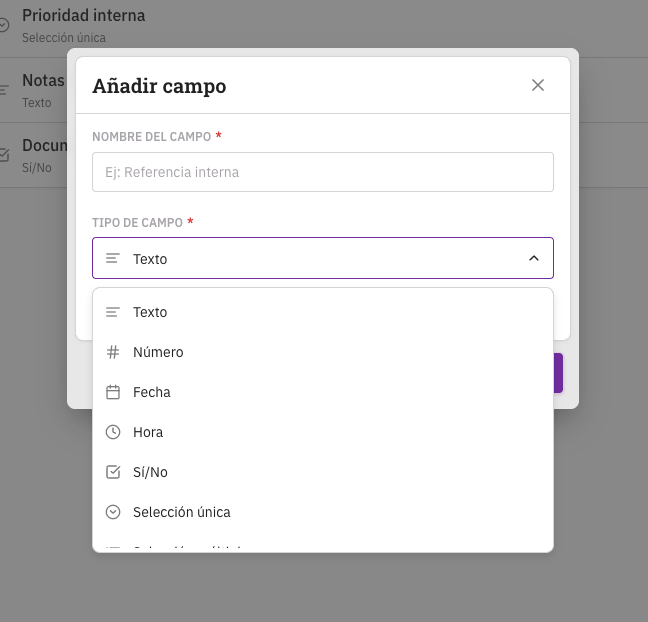Screen dimensions: 648x622
Task: Collapse the Tipo de campo chevron arrow
Action: 534,258
